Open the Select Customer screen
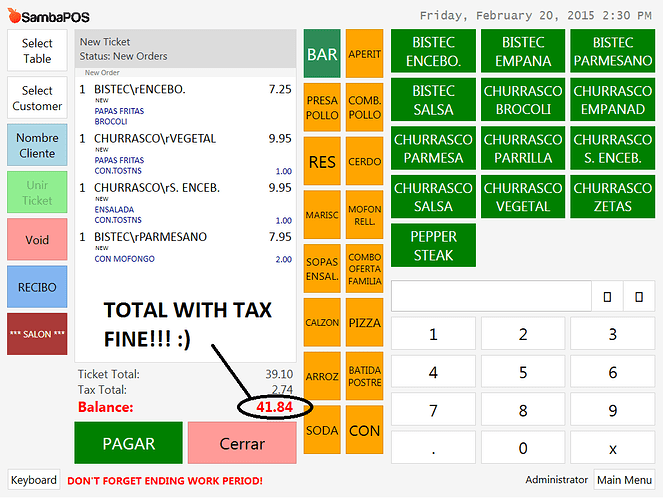Image resolution: width=663 pixels, height=500 pixels. click(x=37, y=98)
